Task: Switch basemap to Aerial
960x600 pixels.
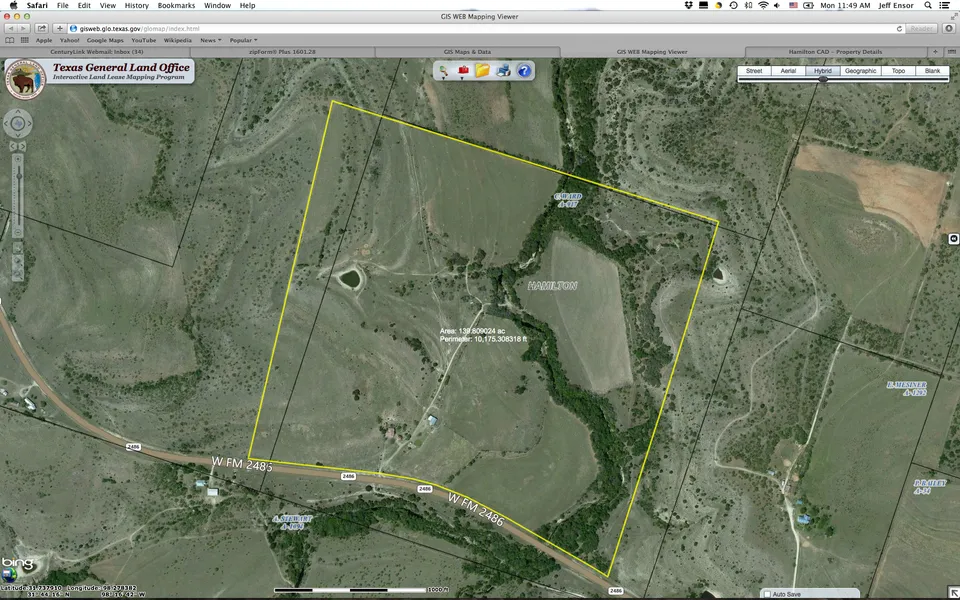Action: 788,71
